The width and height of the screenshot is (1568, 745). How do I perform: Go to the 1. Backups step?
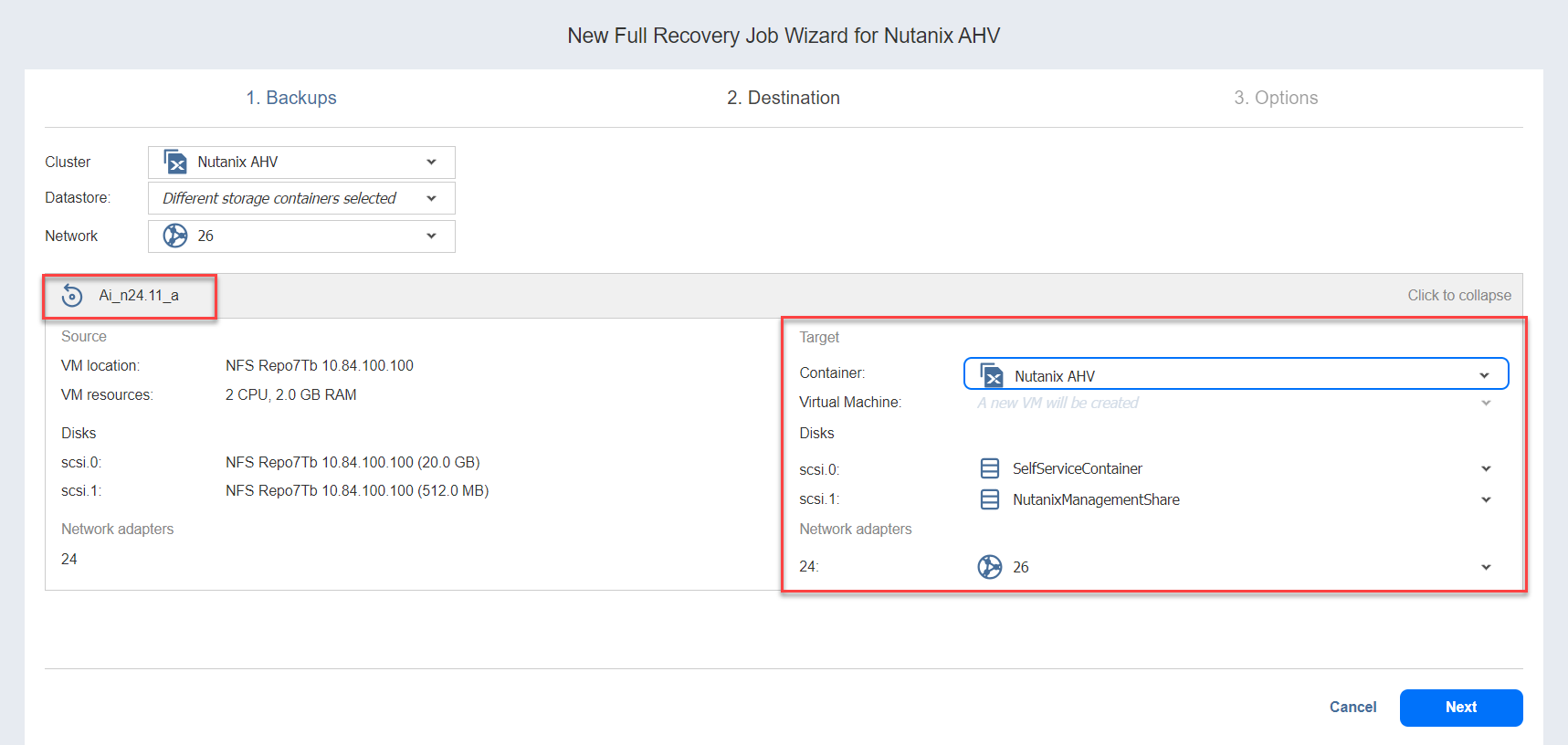pyautogui.click(x=291, y=98)
